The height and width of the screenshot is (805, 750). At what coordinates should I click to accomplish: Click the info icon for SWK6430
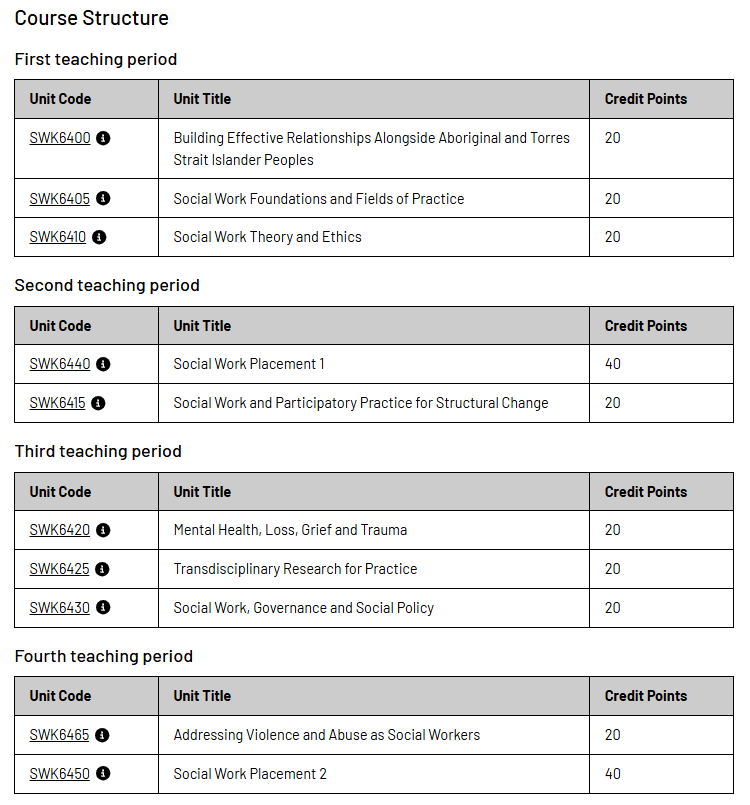pos(103,607)
